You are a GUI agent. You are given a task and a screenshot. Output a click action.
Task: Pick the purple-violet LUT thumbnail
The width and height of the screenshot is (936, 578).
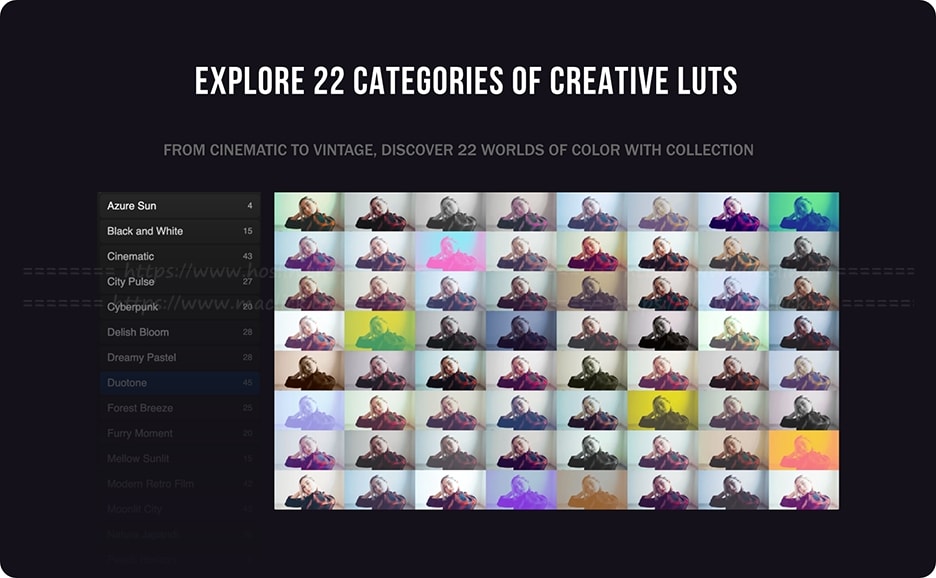click(521, 490)
